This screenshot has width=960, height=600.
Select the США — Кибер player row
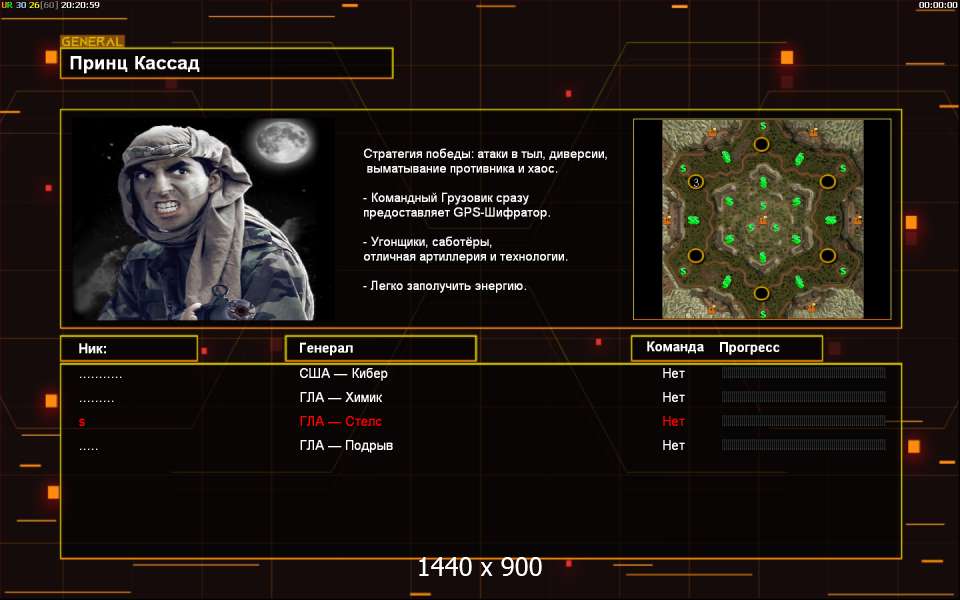tap(343, 374)
